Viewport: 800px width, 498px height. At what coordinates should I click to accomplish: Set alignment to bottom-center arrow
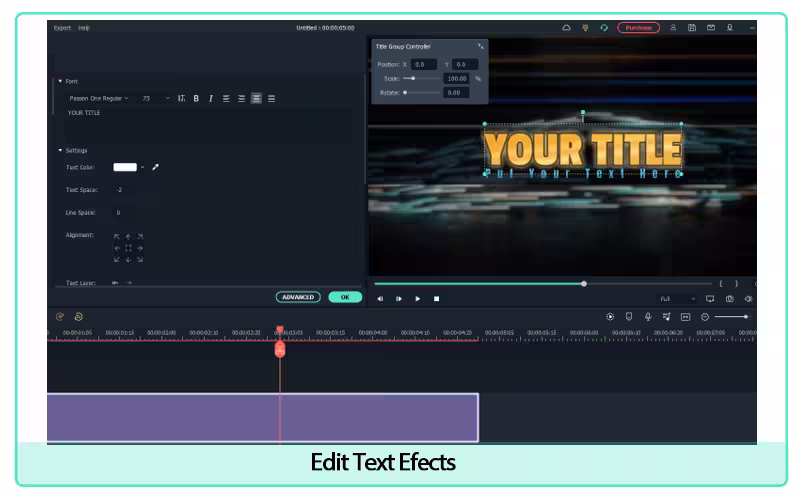point(128,260)
